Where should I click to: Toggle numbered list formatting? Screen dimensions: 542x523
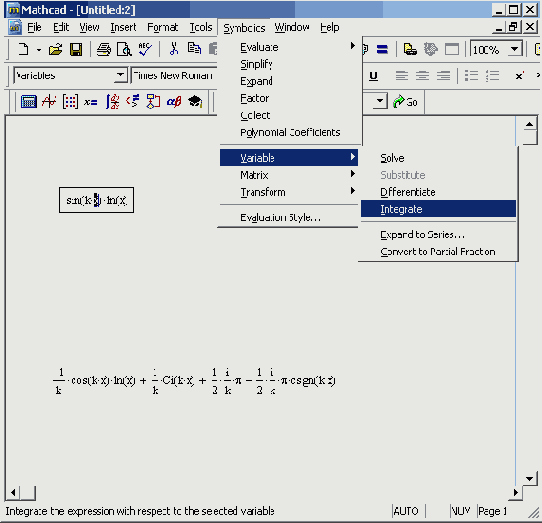click(x=492, y=76)
